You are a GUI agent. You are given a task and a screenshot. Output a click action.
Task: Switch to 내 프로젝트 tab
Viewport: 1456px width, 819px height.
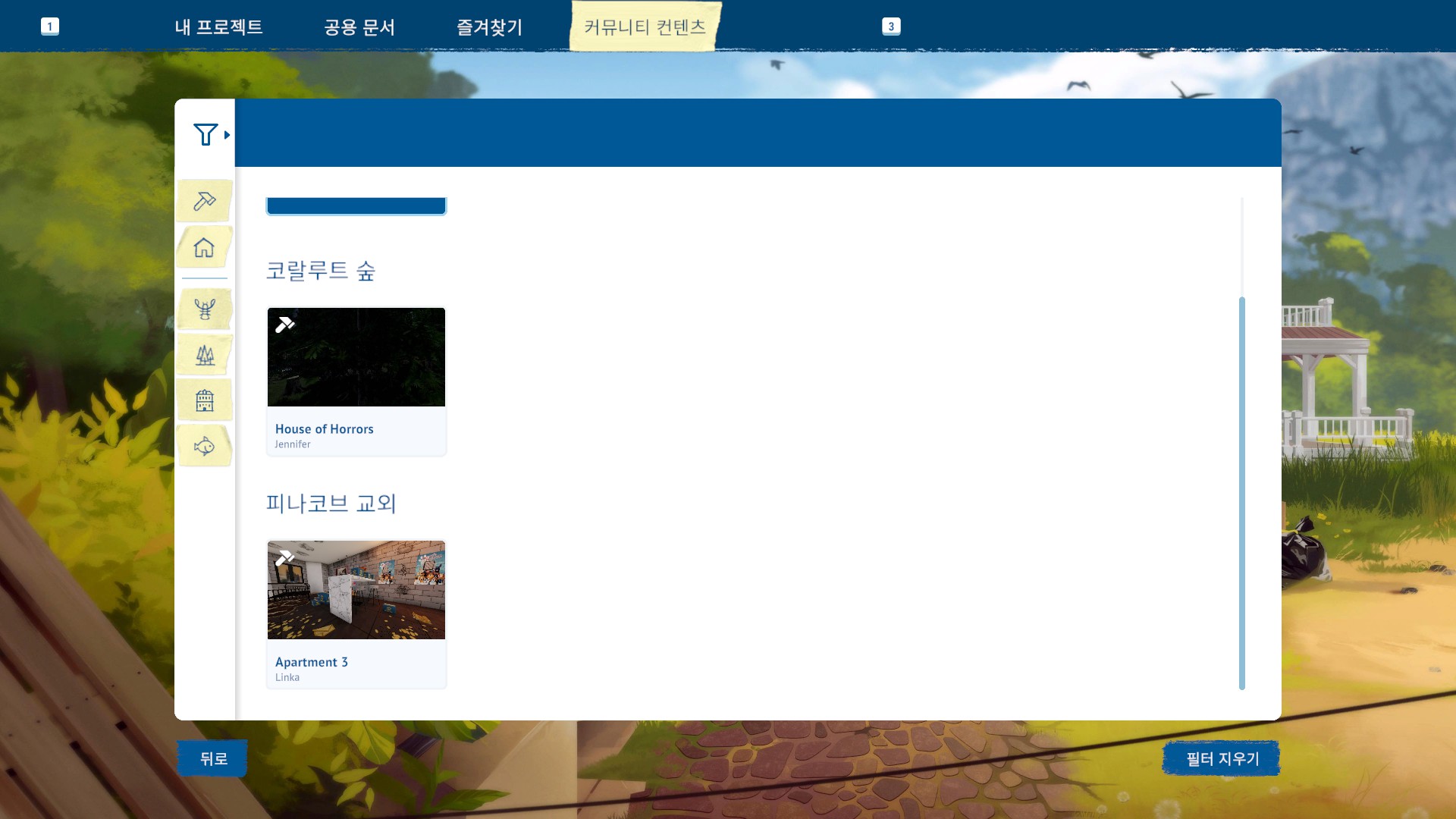point(218,27)
